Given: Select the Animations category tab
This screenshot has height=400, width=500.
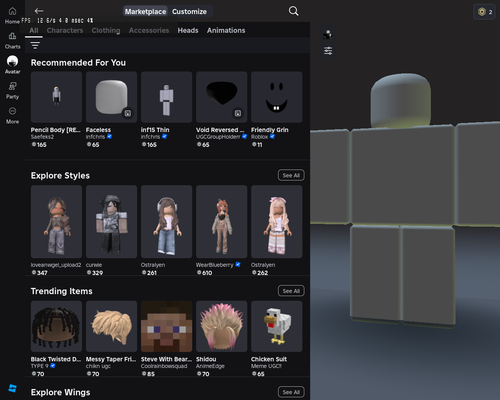Looking at the screenshot, I should coord(226,30).
